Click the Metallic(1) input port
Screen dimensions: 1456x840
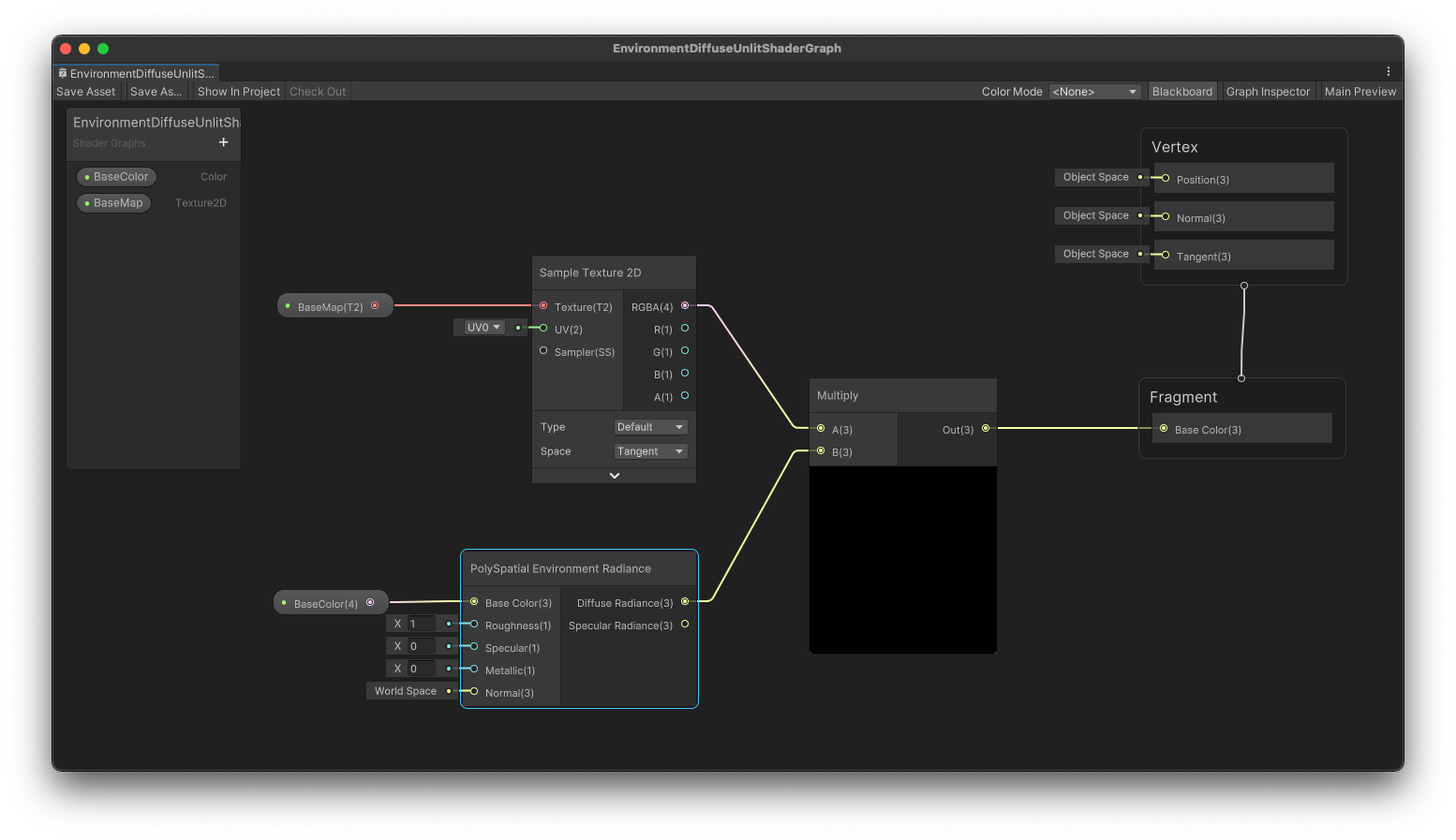[474, 669]
